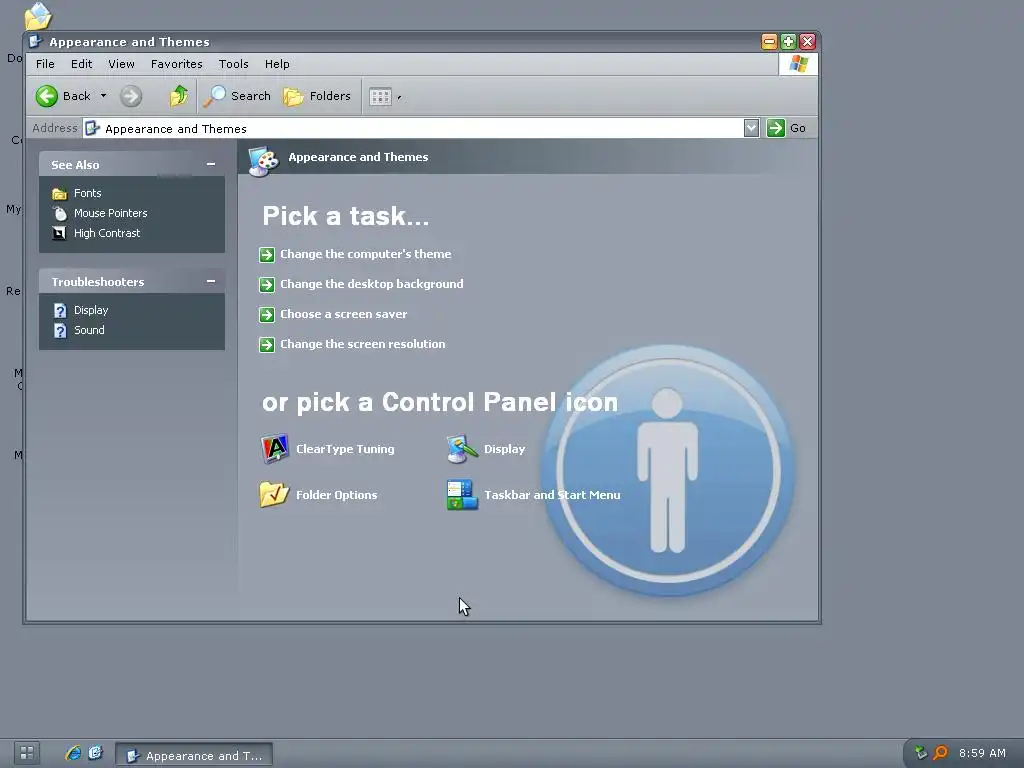The image size is (1024, 768).
Task: Click Appearance and Themes taskbar button
Action: (x=194, y=755)
